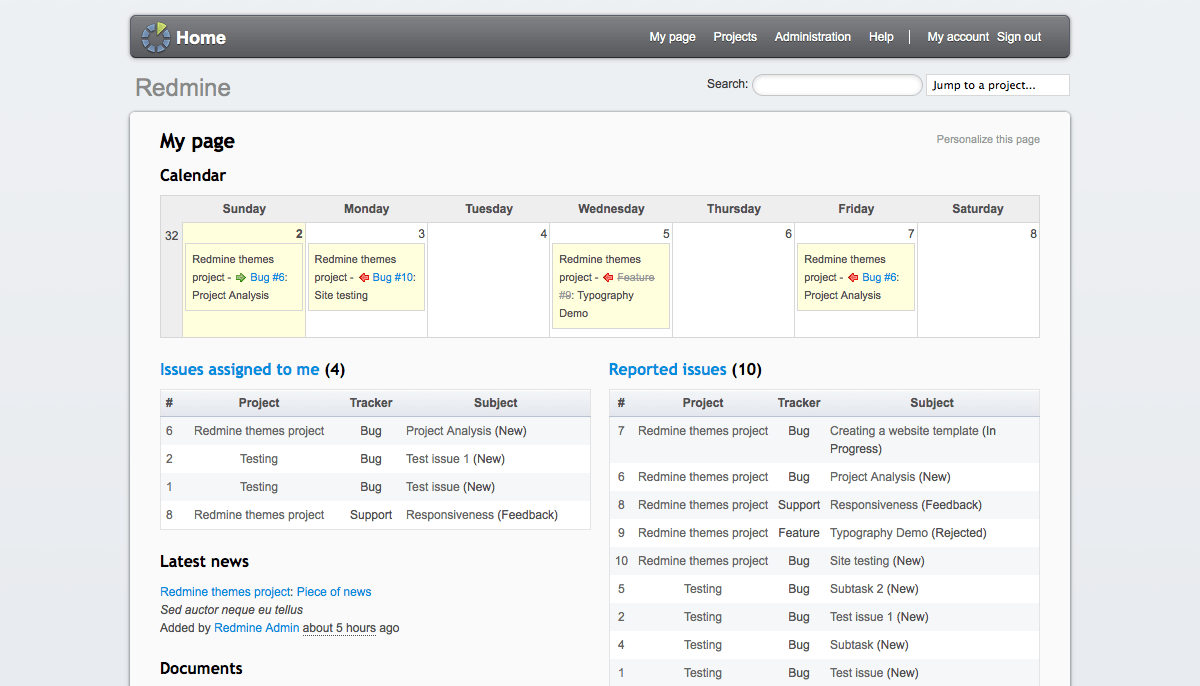Click Typography Demo (Rejected) subject

[x=908, y=533]
